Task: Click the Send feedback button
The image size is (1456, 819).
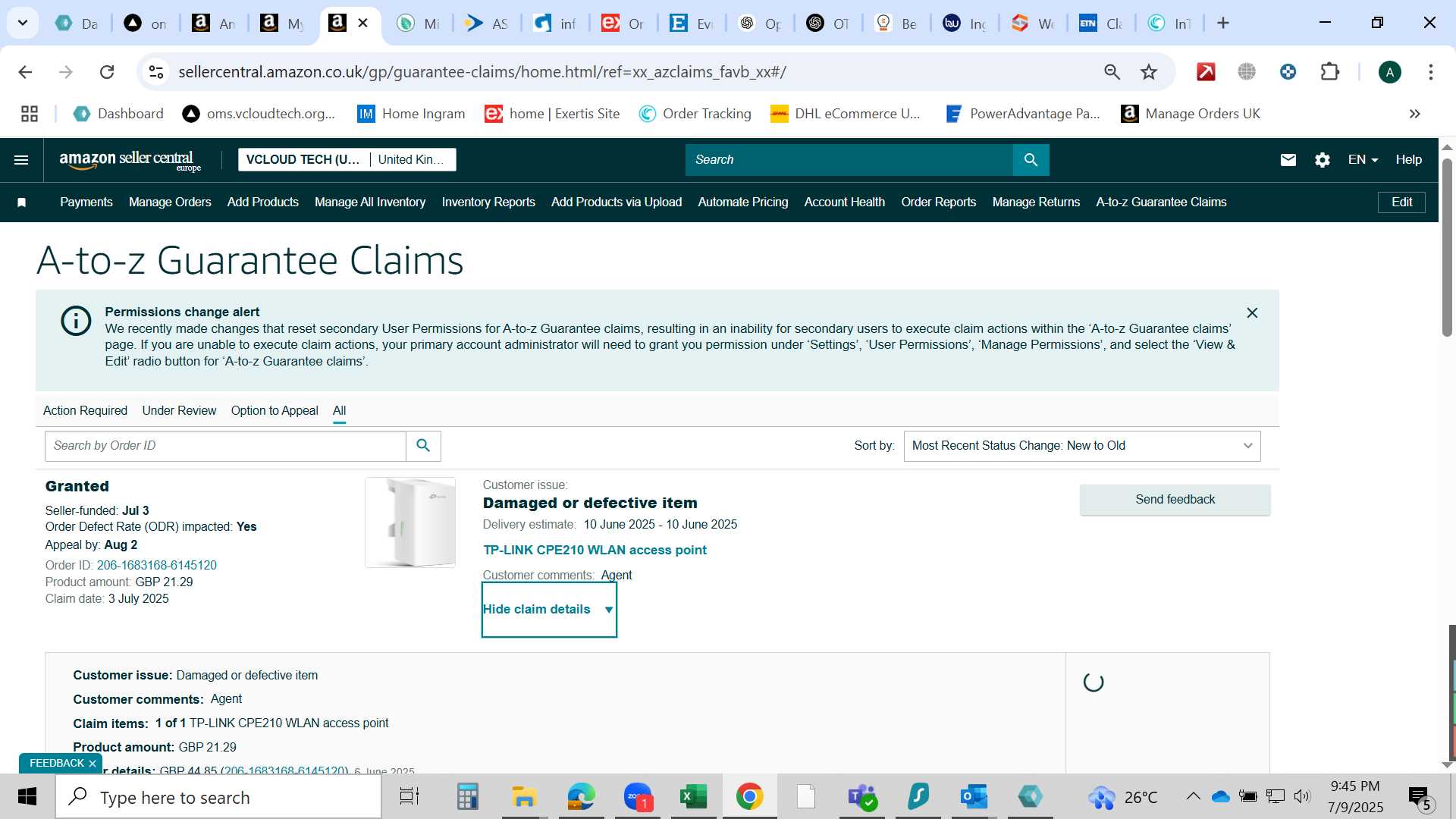Action: 1175,500
